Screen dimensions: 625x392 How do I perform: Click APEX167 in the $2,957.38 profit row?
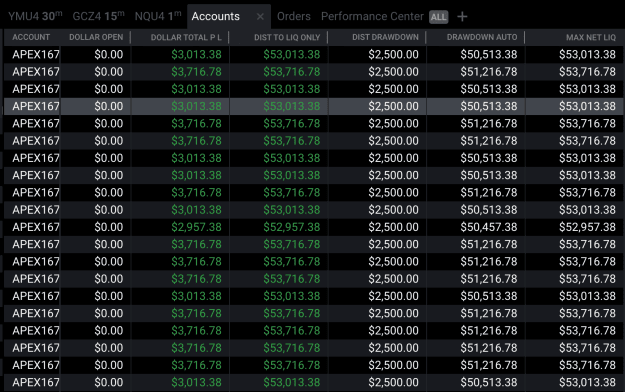pos(36,227)
